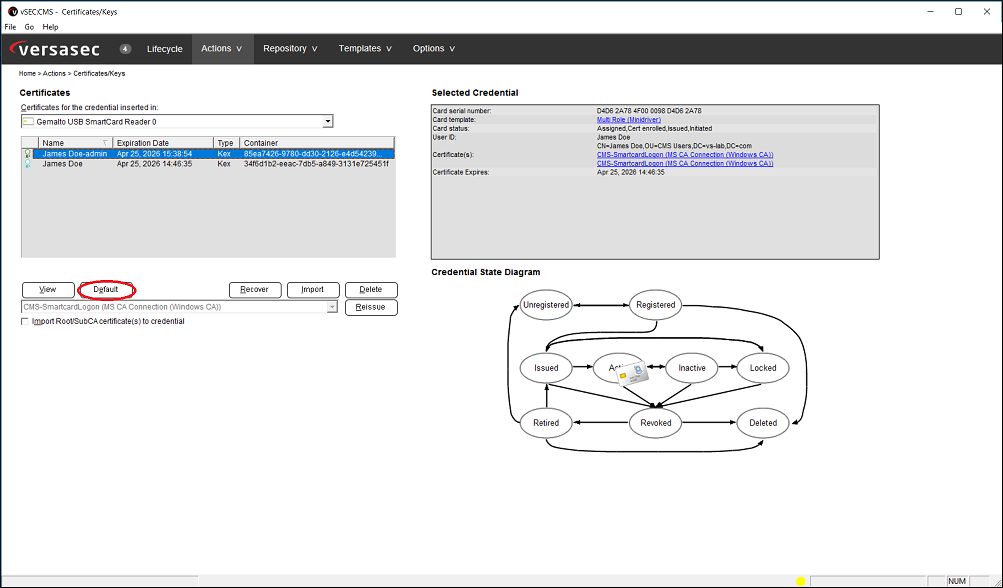Click the Issued state node
The height and width of the screenshot is (588, 1003).
pos(546,368)
